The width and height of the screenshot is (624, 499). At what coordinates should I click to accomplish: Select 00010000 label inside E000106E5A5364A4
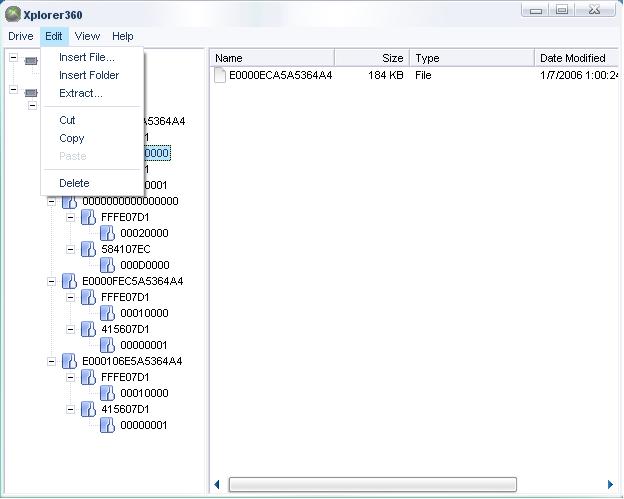pos(144,393)
